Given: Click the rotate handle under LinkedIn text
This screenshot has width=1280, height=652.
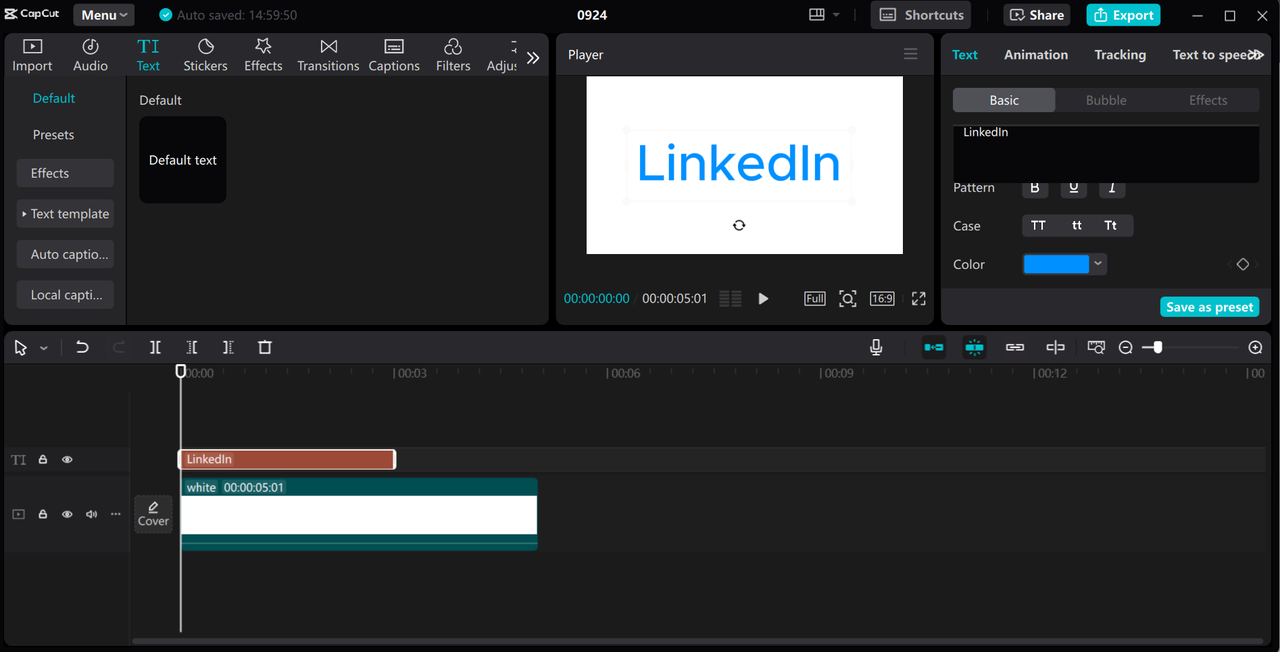Looking at the screenshot, I should [x=739, y=225].
